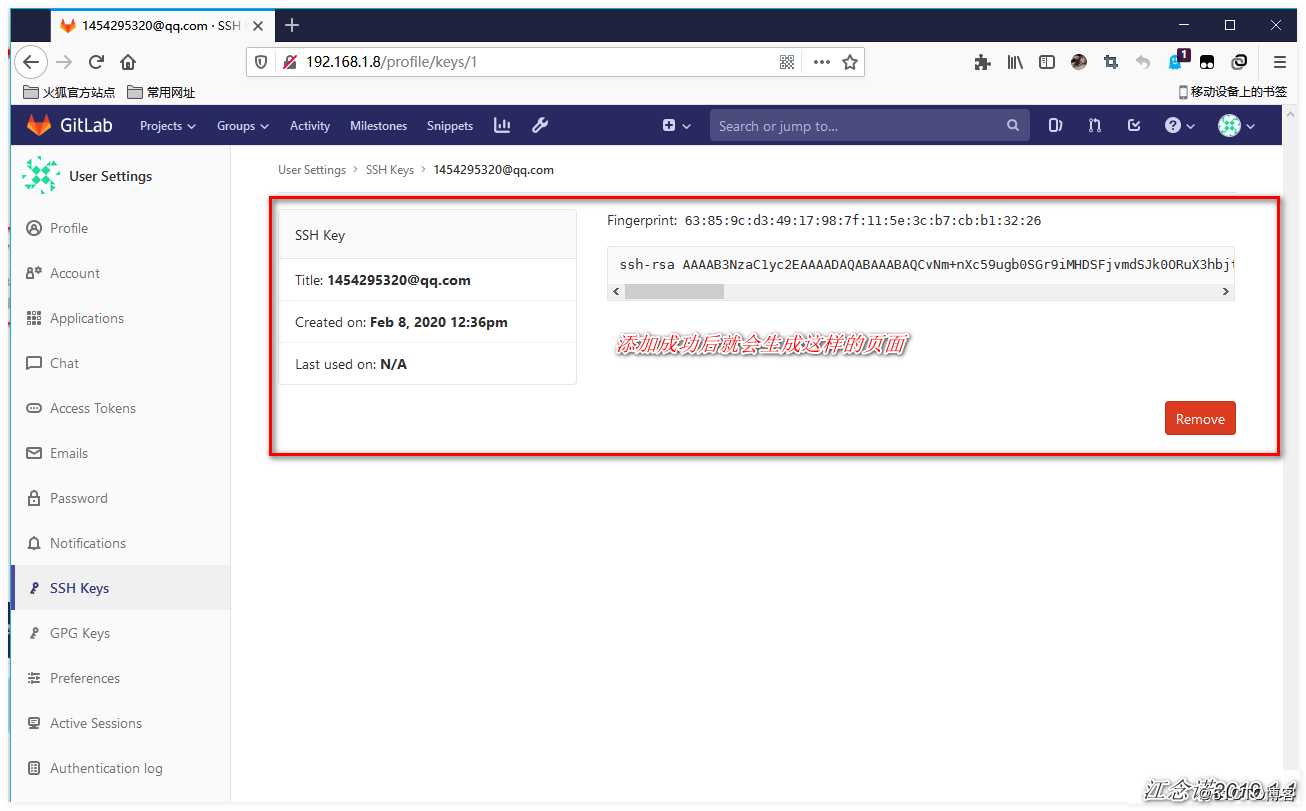Click the ssh-rsa public key text
Viewport: 1306px width, 811px height.
(x=927, y=265)
